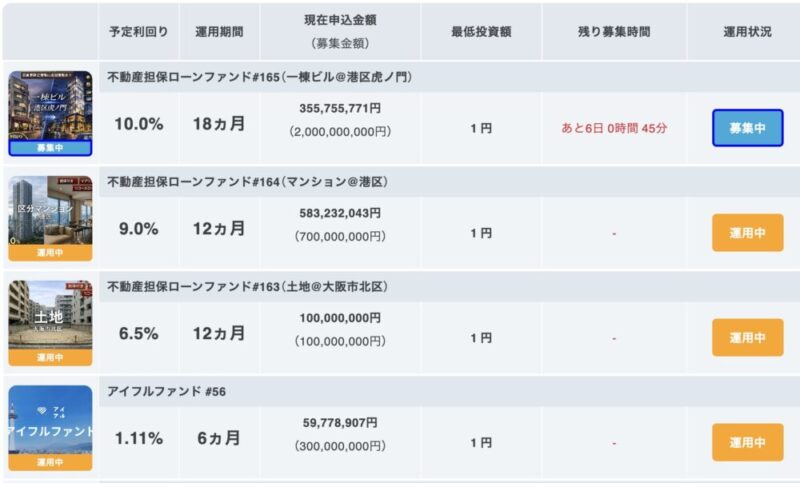Viewport: 800px width, 483px height.
Task: Click the red remaining time あと6日 text
Action: coord(614,128)
